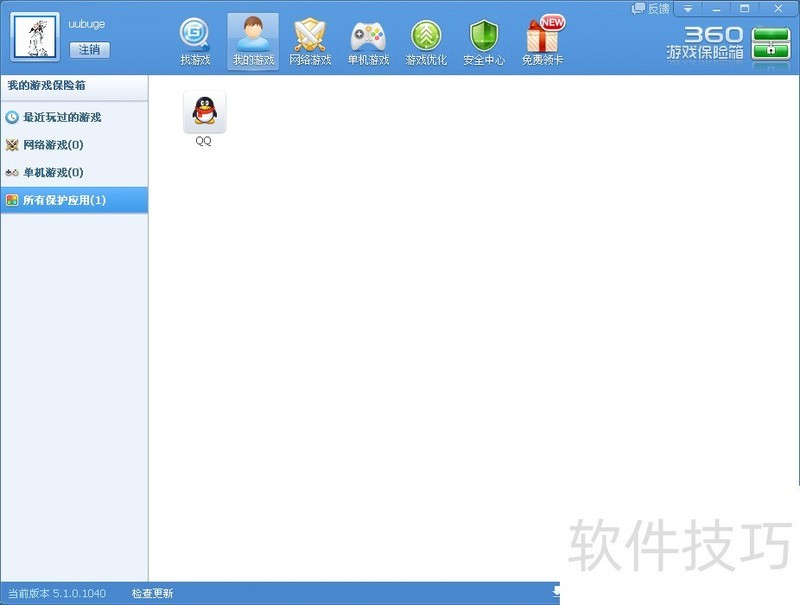The width and height of the screenshot is (800, 605).
Task: Click the 我的游戏保险箱 sidebar header
Action: tap(74, 86)
